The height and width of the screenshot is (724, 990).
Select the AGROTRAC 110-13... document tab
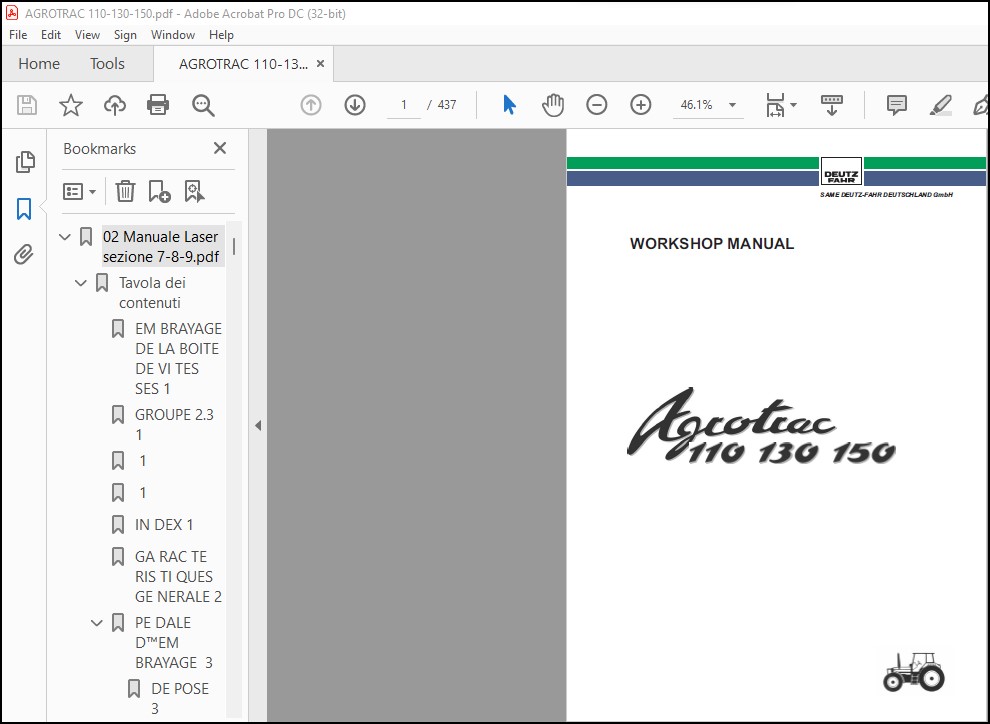(x=243, y=64)
